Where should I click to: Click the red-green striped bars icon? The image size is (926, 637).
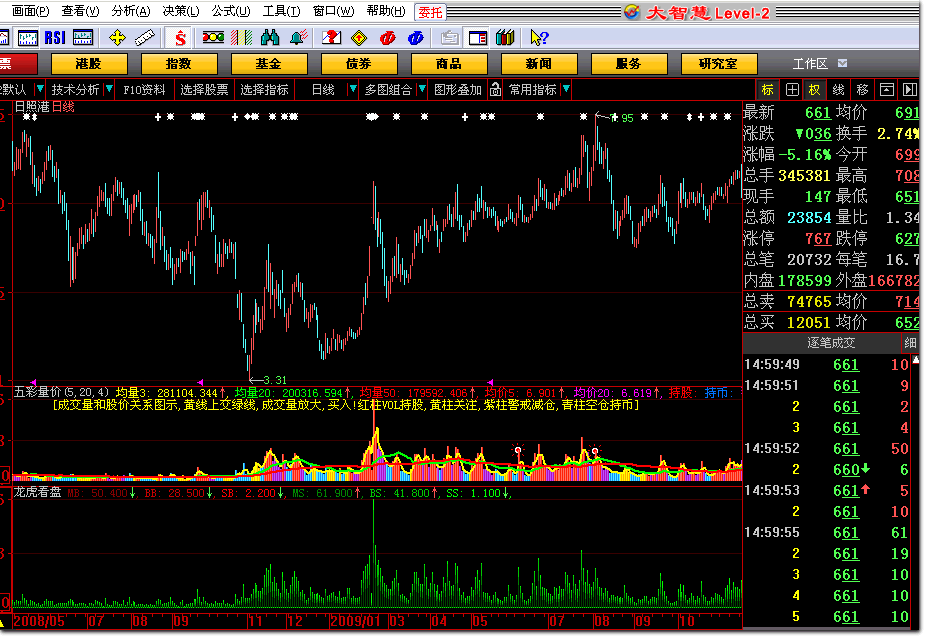[x=242, y=38]
